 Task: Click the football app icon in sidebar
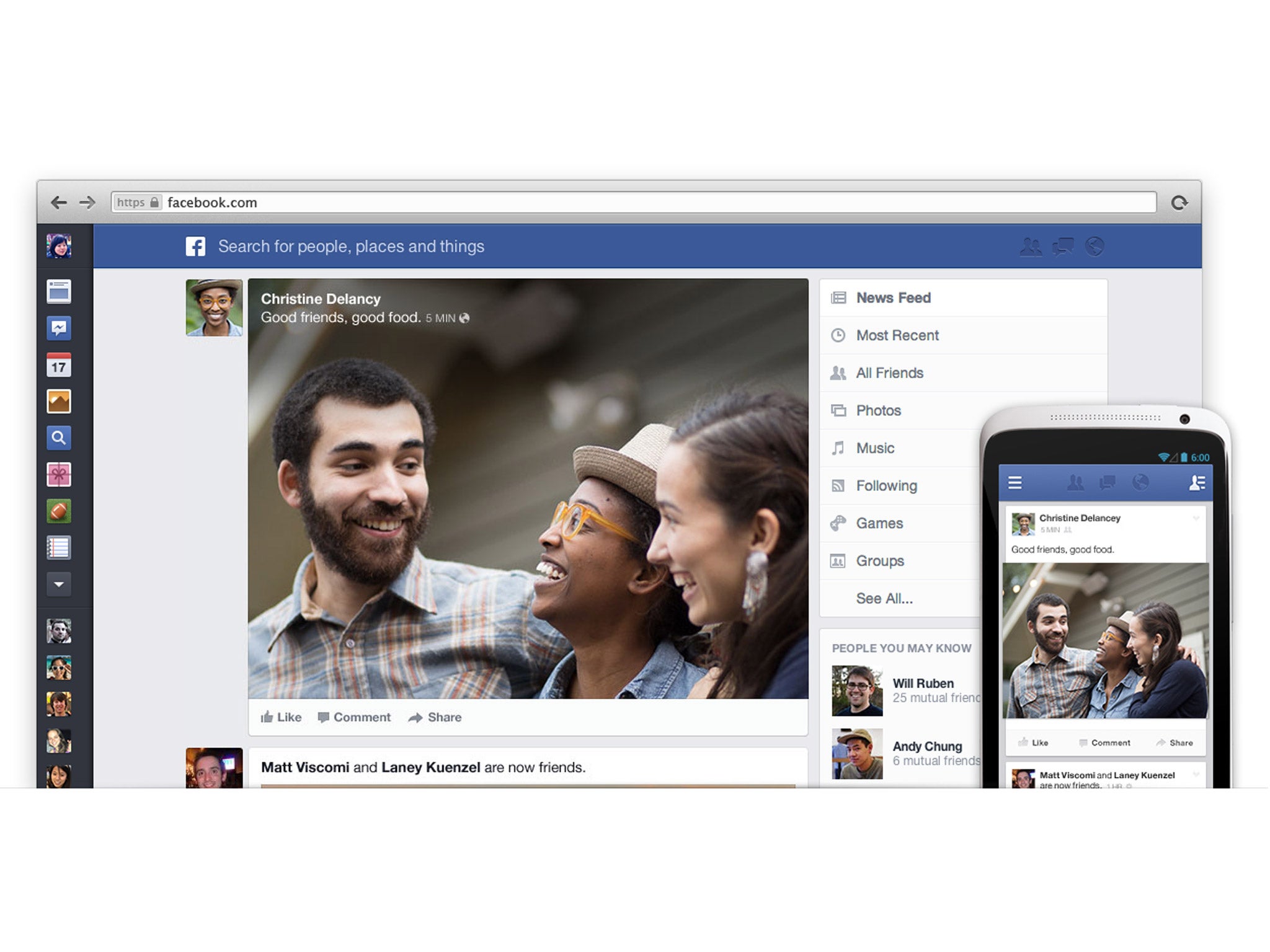click(59, 511)
